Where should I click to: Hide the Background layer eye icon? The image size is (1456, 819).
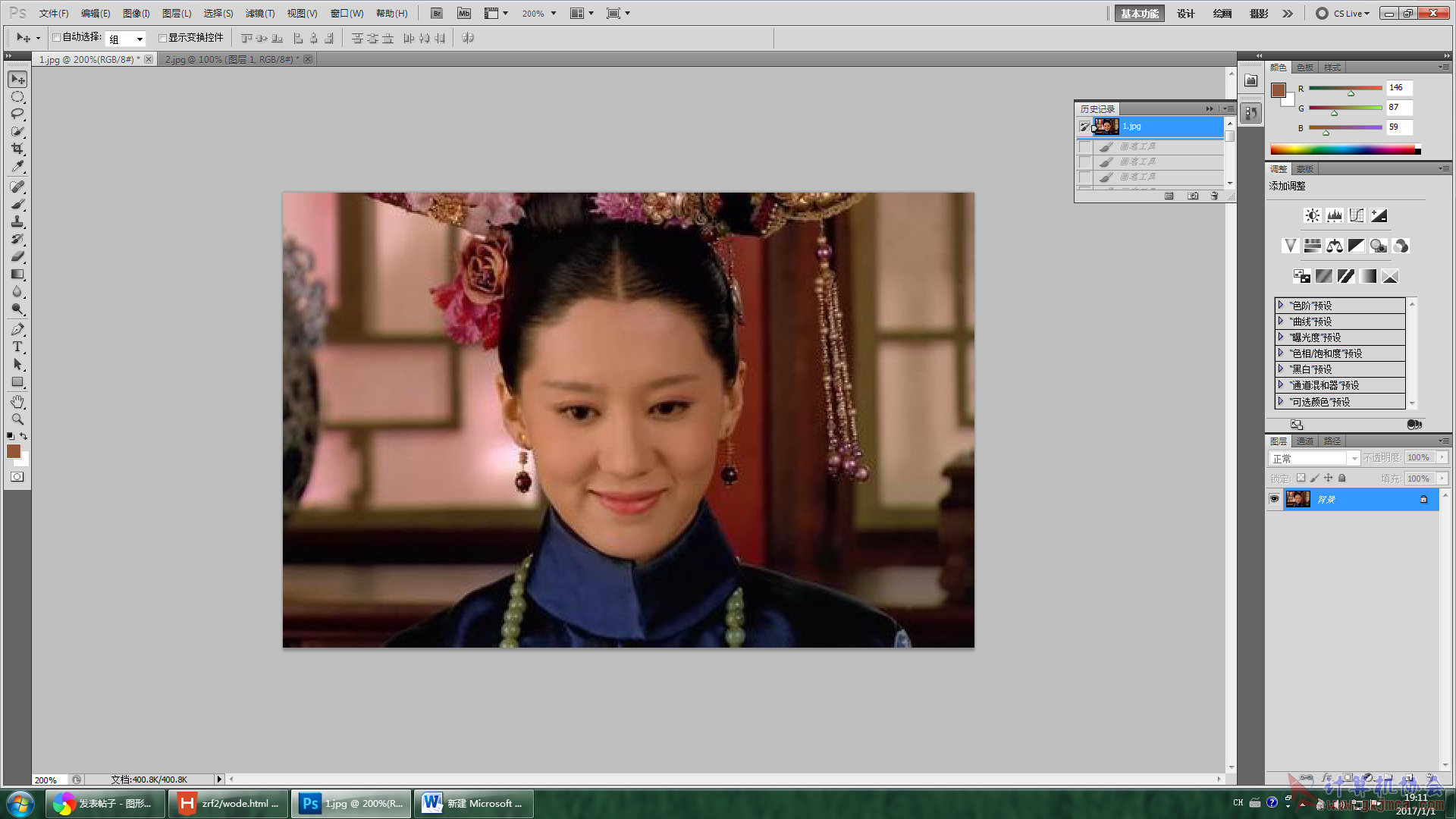1274,499
